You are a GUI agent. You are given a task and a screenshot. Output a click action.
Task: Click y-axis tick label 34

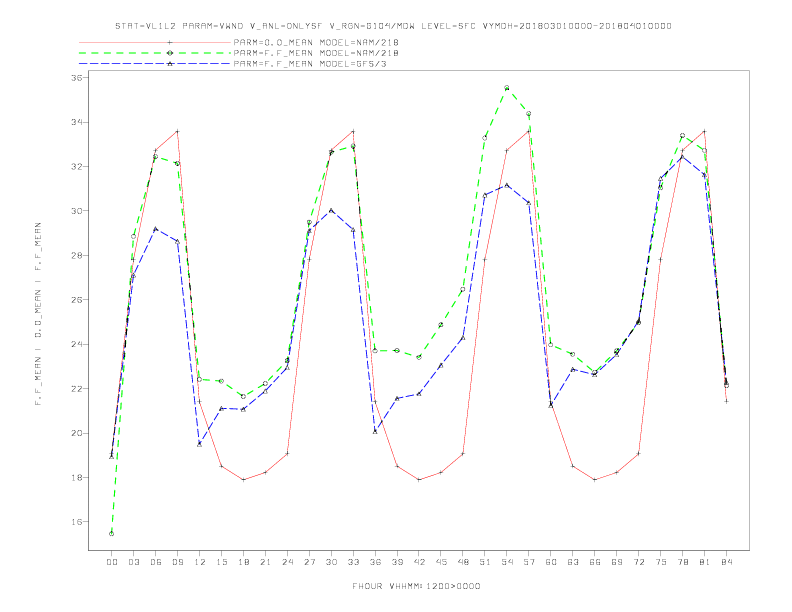(76, 122)
